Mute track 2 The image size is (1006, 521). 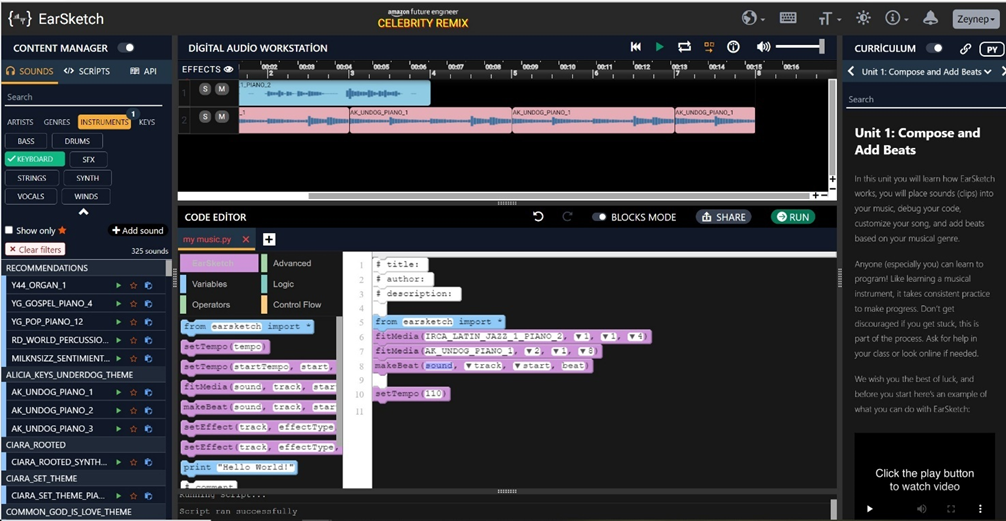coord(221,116)
